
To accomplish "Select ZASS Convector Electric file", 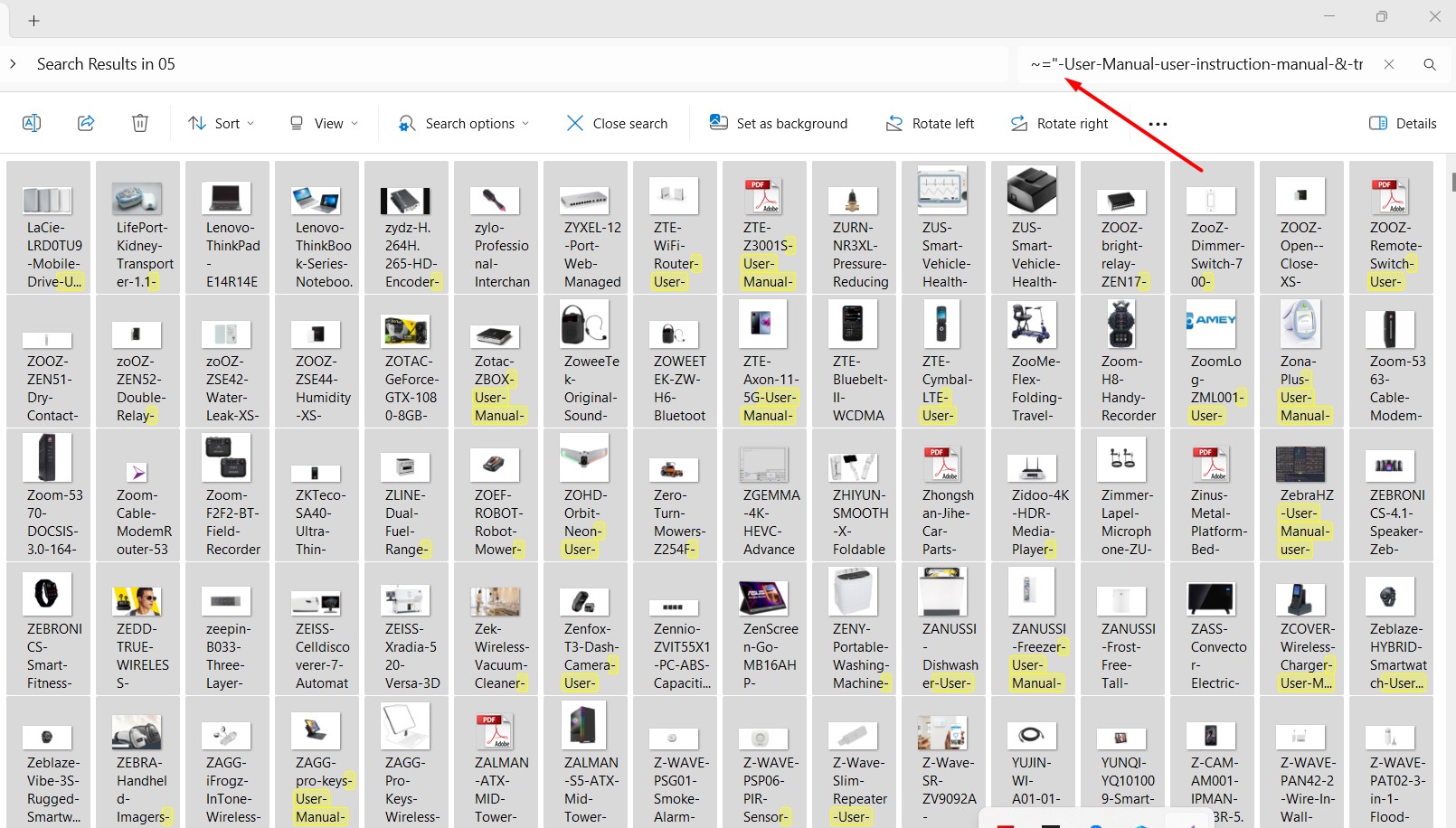I will (x=1213, y=629).
